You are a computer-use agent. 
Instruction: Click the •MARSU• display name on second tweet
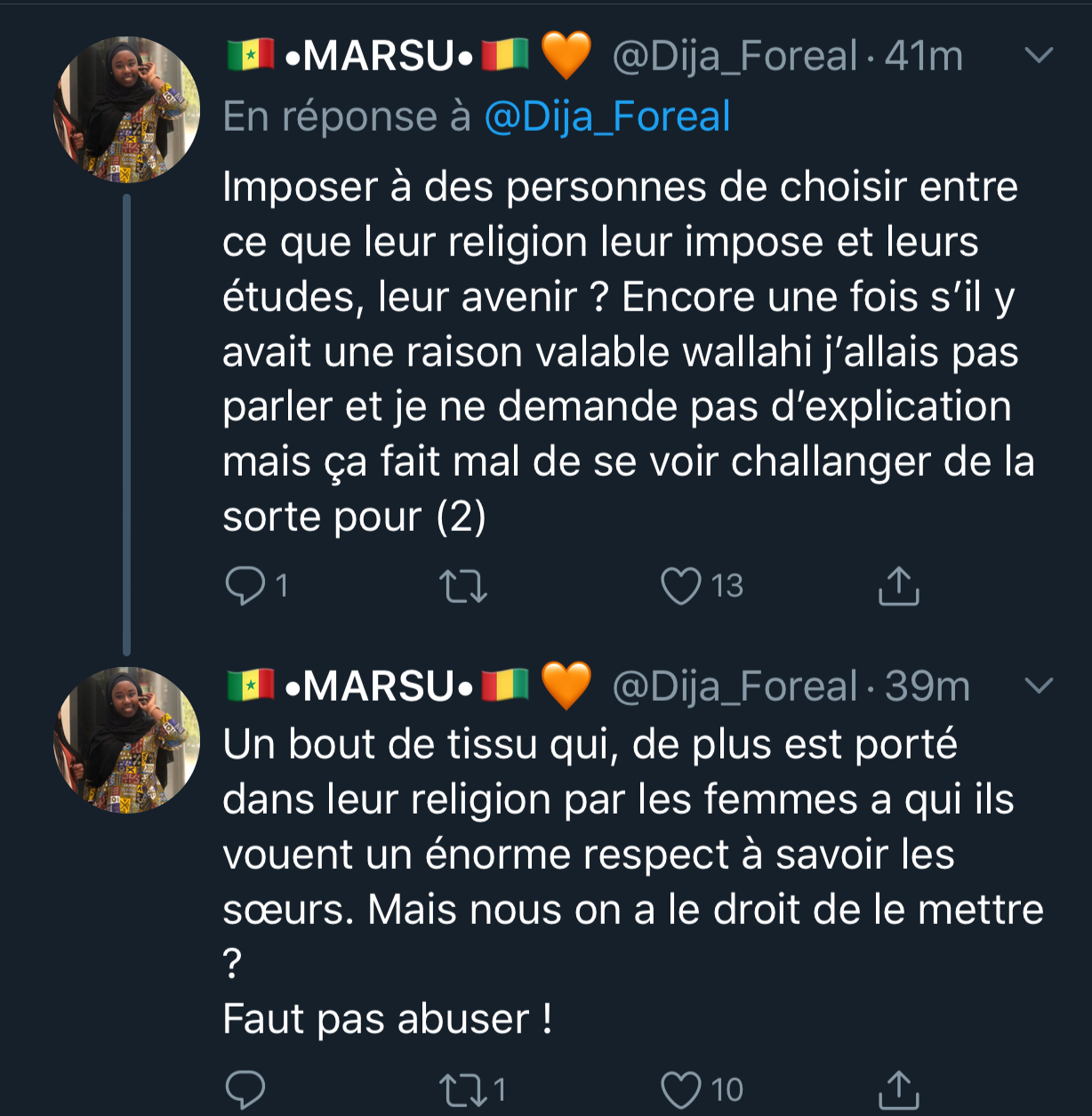[x=379, y=686]
